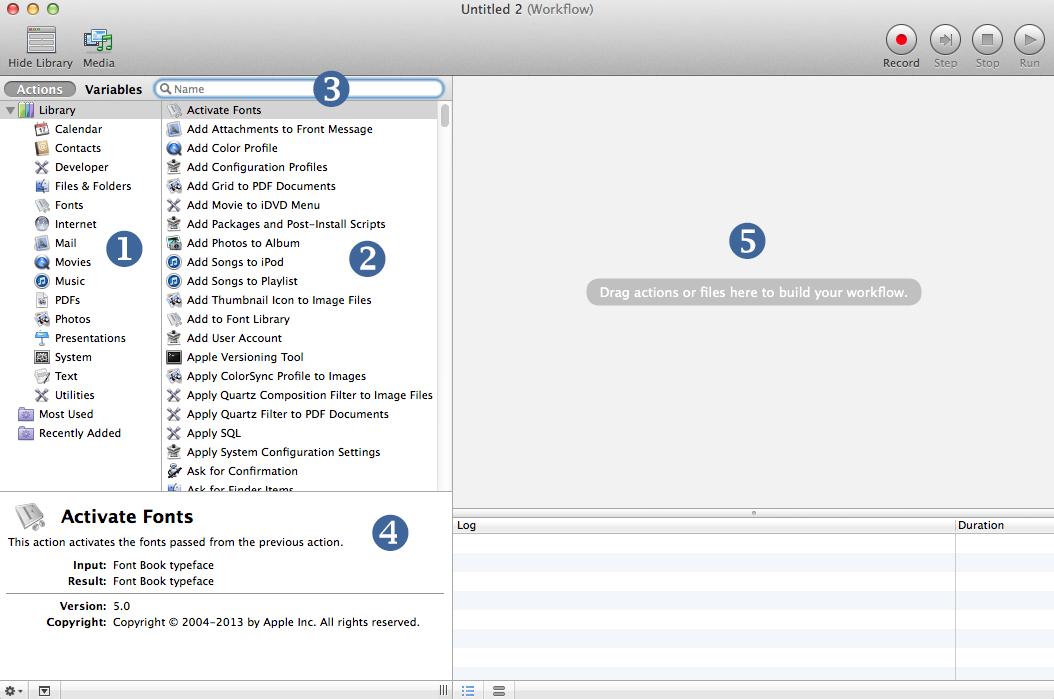Open the Media browser icon

[98, 40]
